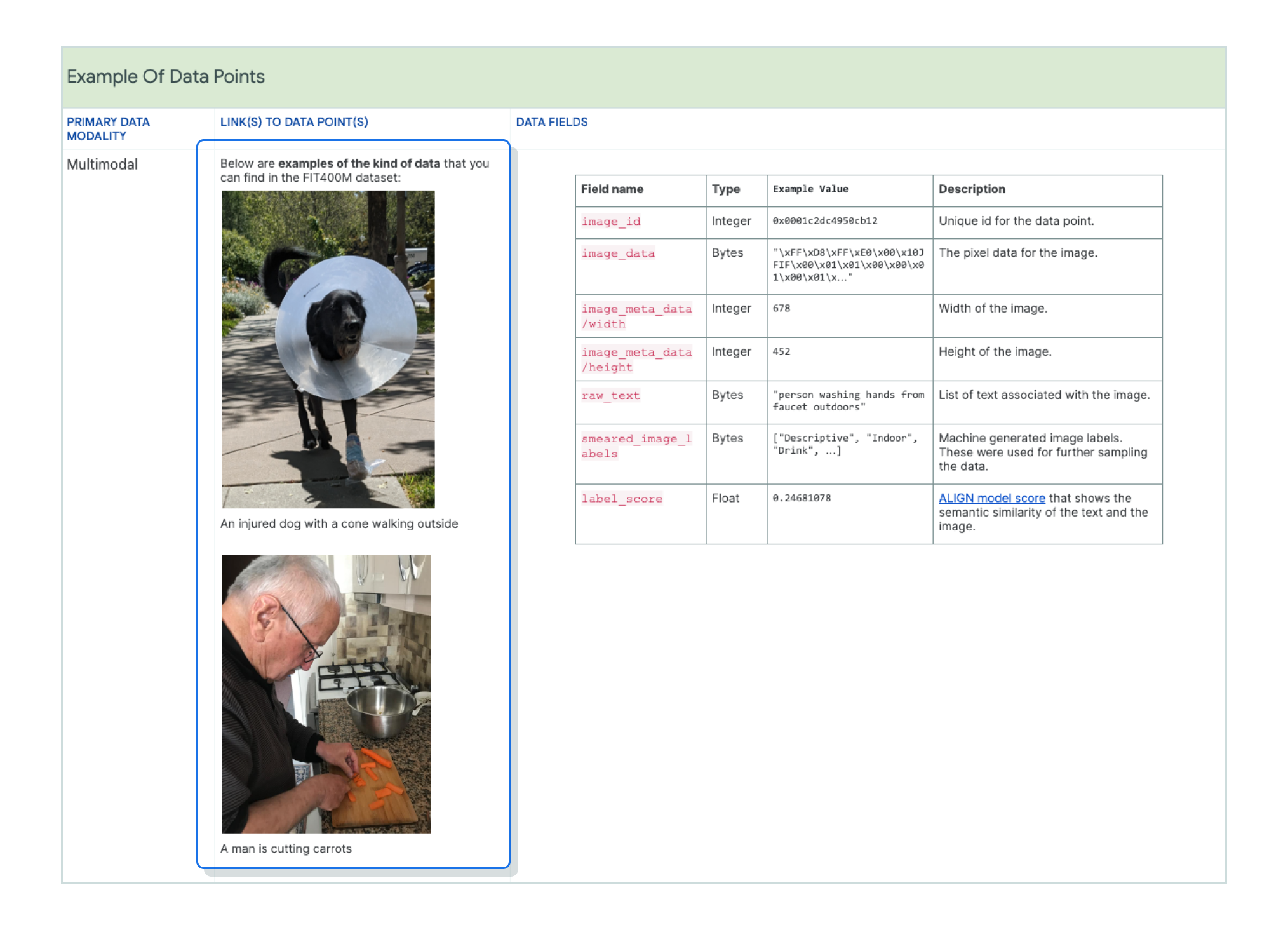Select the image_meta_data/height field name

point(636,360)
